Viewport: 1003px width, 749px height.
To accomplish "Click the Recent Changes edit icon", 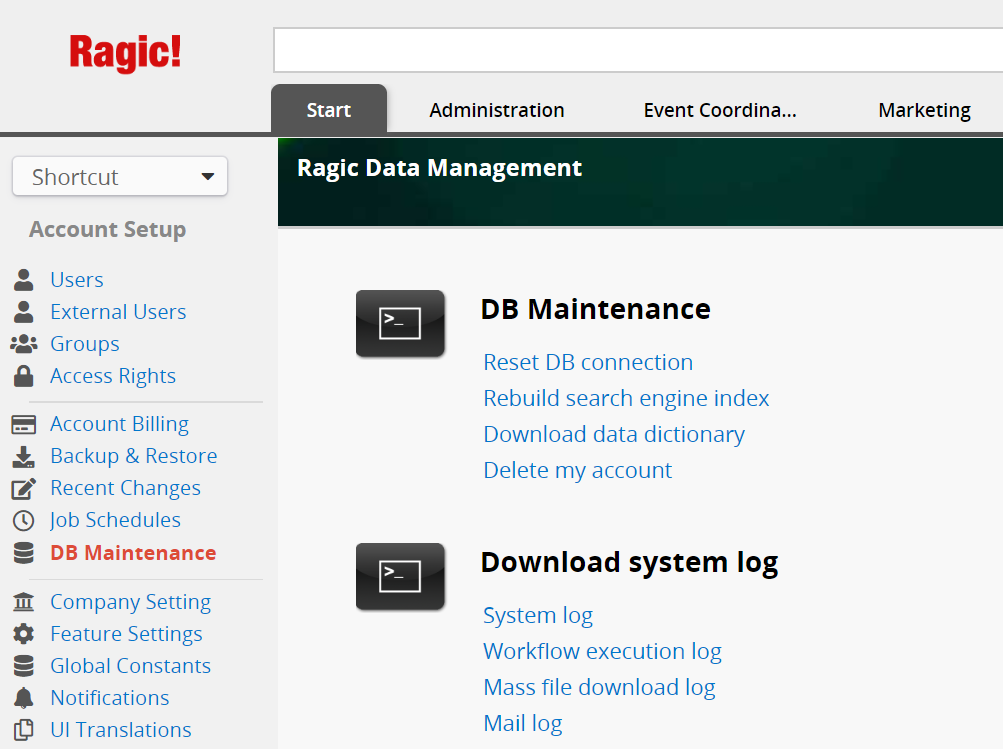I will [x=24, y=489].
